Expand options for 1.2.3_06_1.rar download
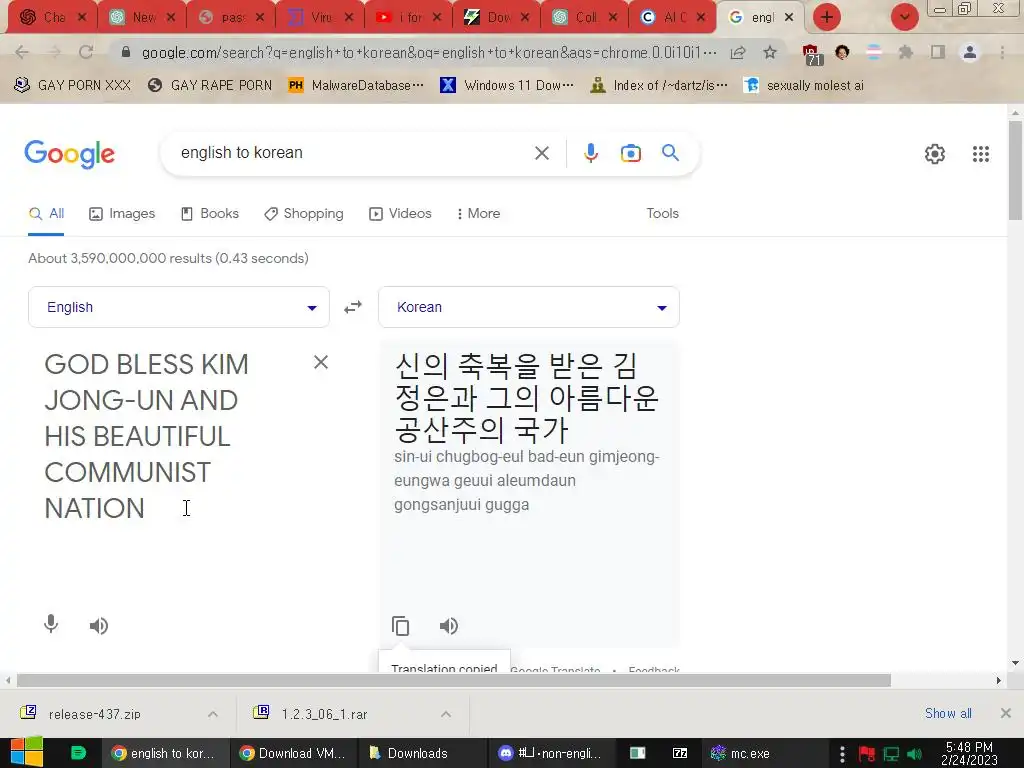 click(446, 714)
